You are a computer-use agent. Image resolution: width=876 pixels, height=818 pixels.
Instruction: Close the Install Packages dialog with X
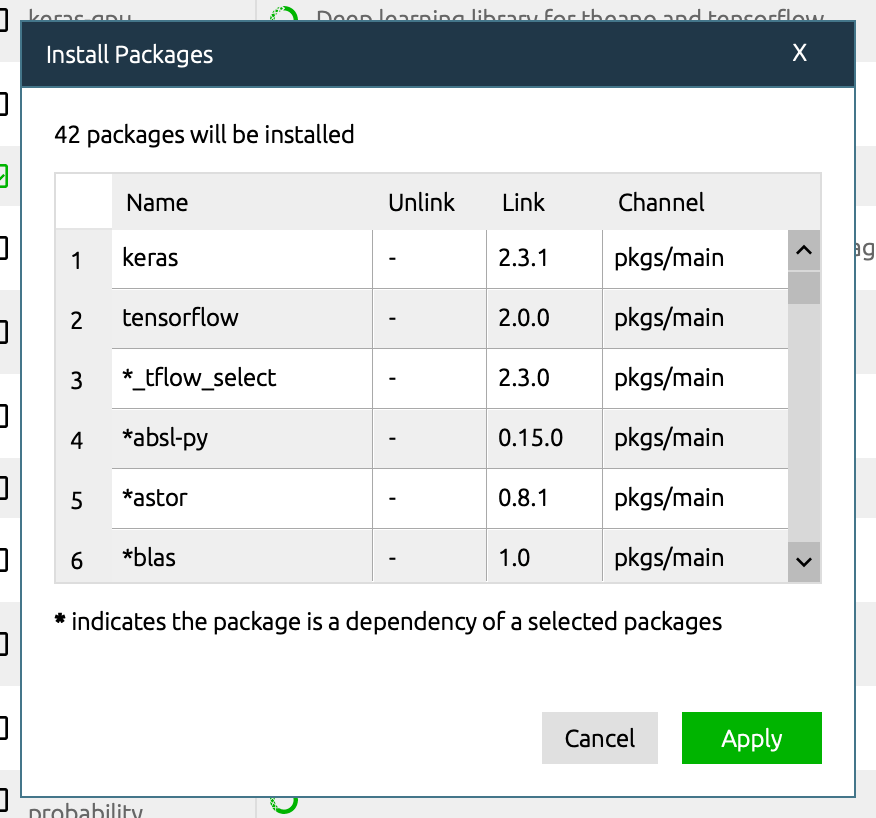click(799, 54)
